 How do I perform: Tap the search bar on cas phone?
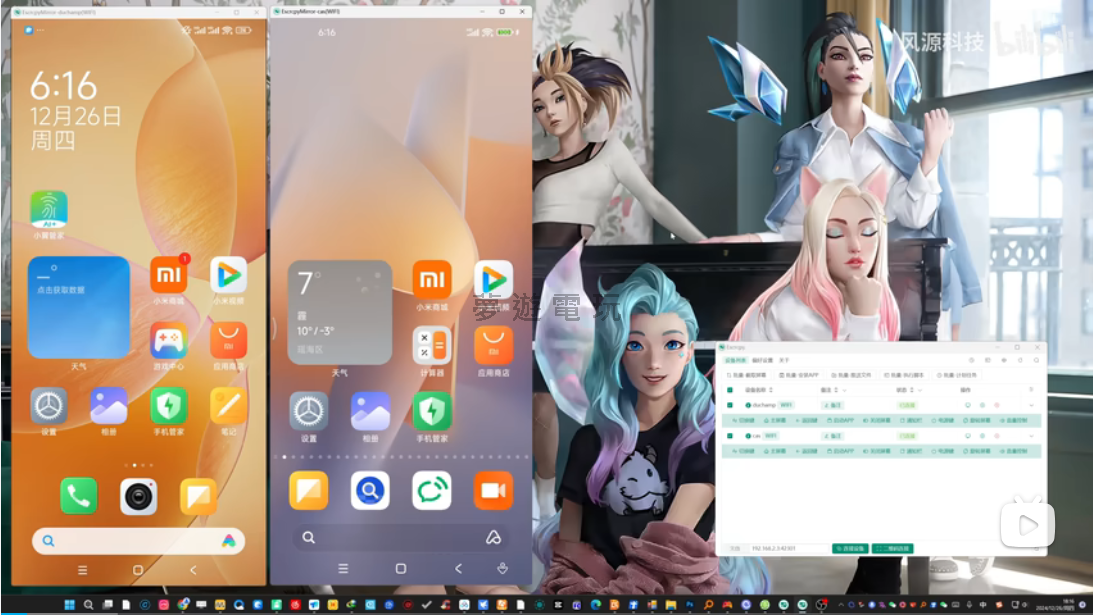point(401,537)
